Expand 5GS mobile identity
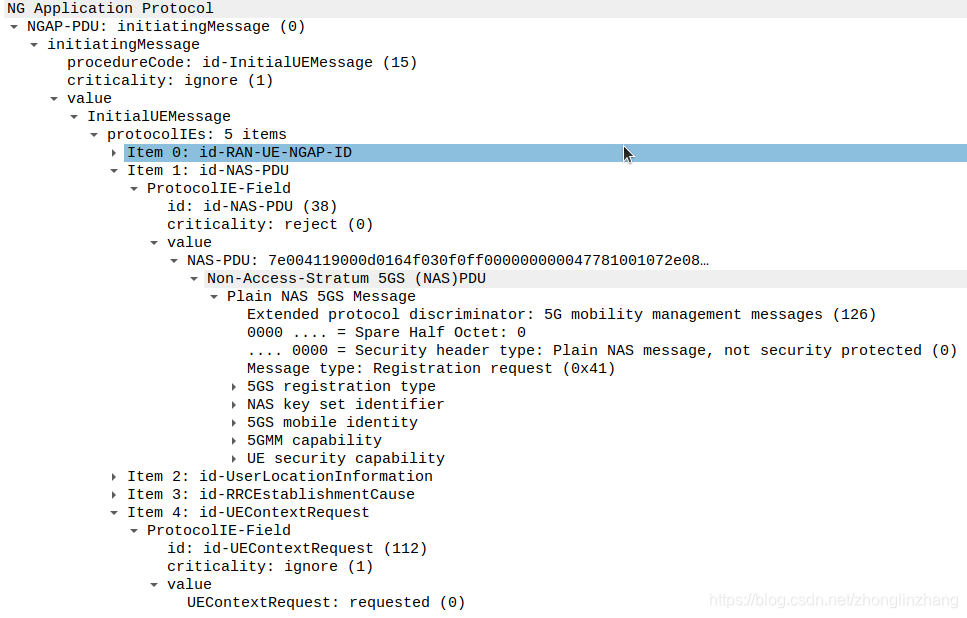The width and height of the screenshot is (967, 618). 234,422
